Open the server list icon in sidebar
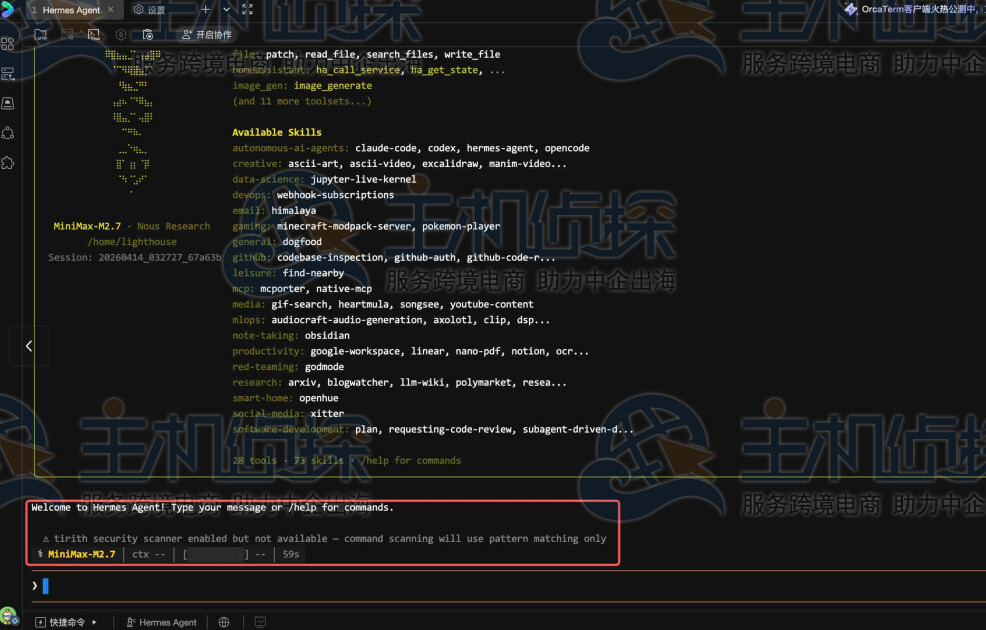The width and height of the screenshot is (986, 630). (8, 74)
